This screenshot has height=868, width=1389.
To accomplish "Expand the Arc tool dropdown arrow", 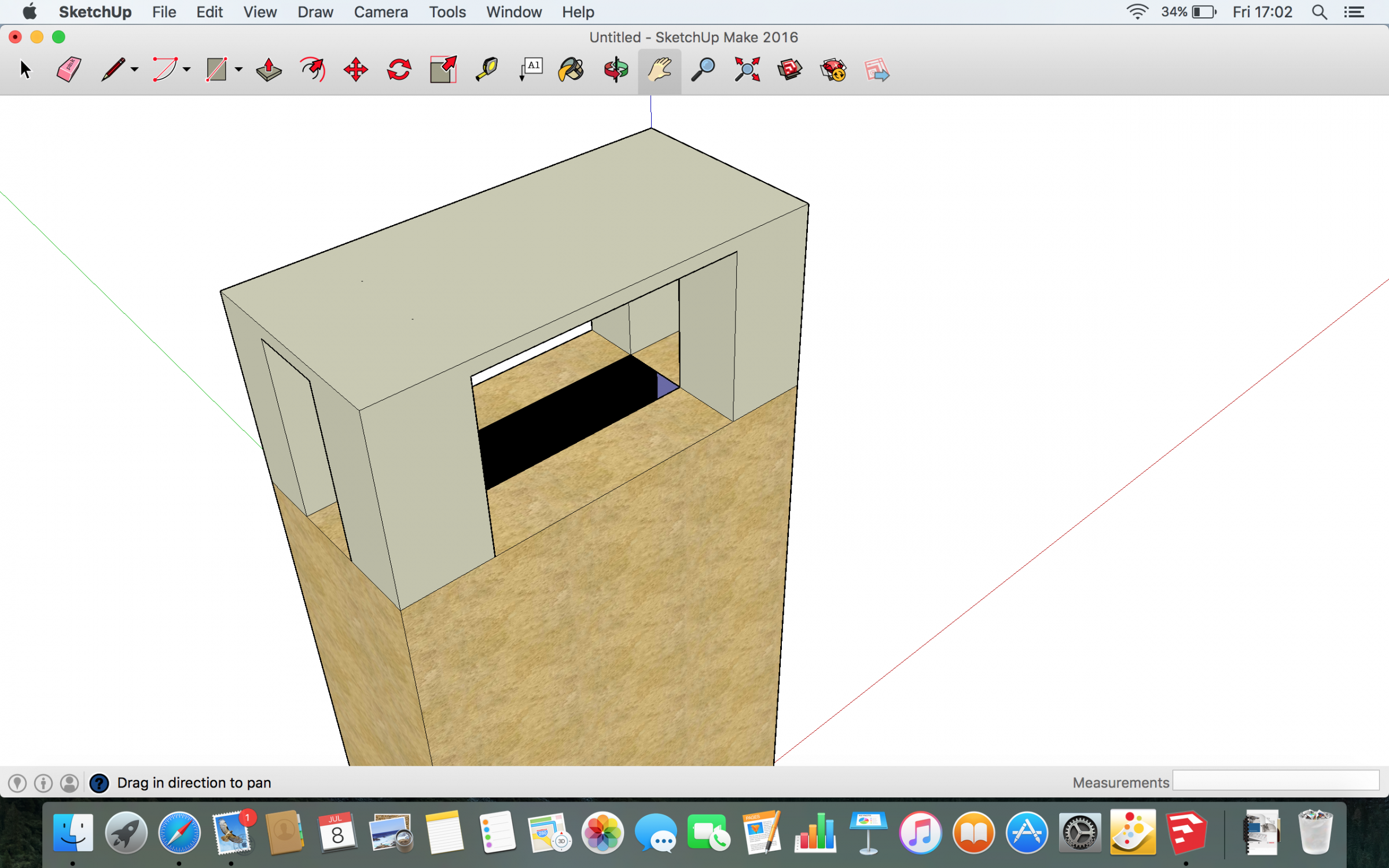I will coord(186,70).
